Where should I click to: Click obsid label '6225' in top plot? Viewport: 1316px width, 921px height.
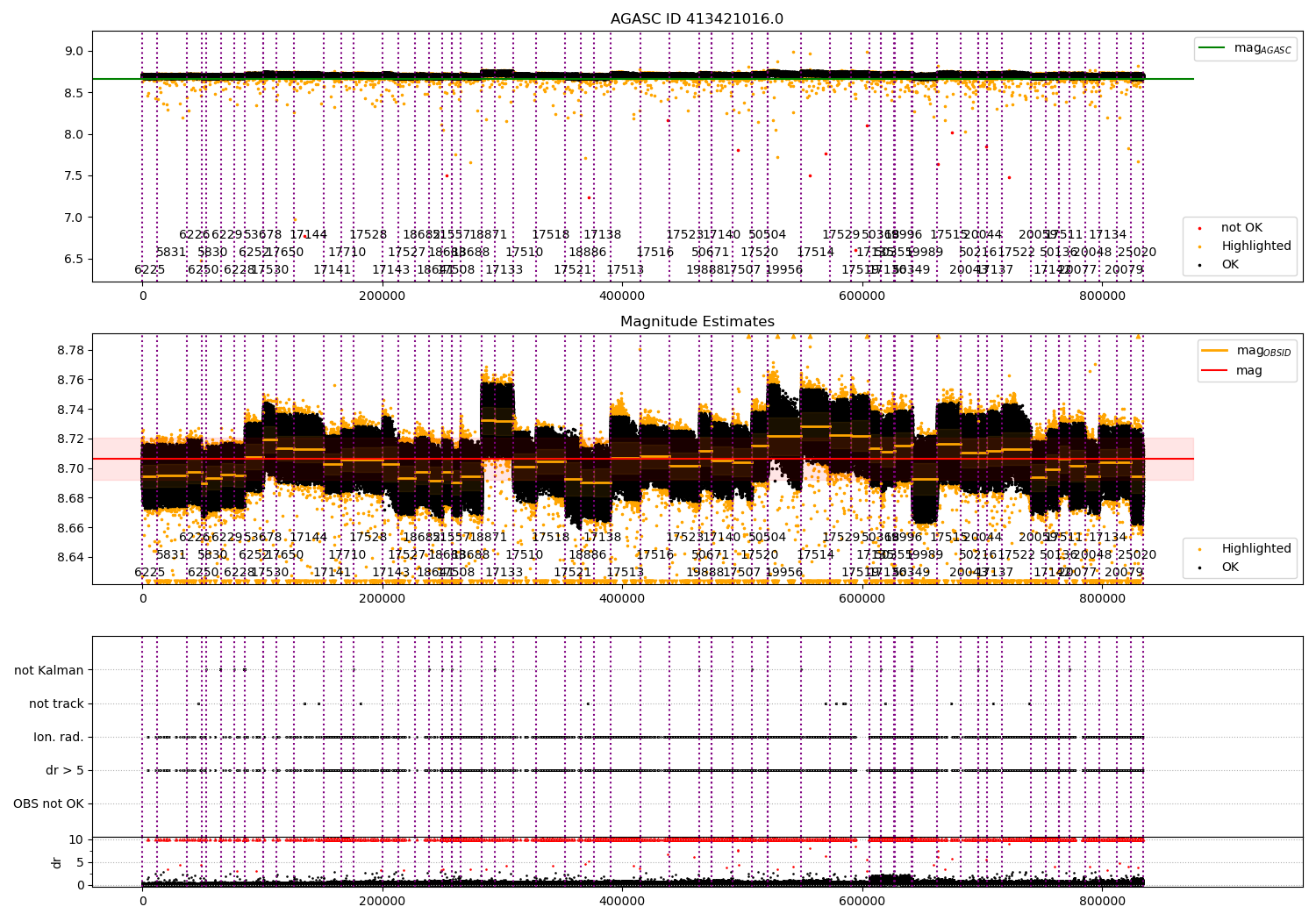150,269
